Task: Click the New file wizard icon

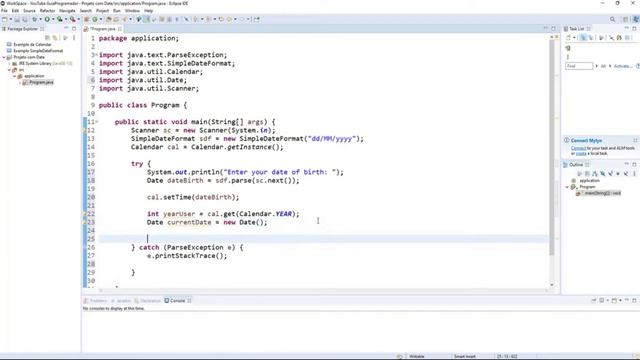Action: click(x=4, y=19)
